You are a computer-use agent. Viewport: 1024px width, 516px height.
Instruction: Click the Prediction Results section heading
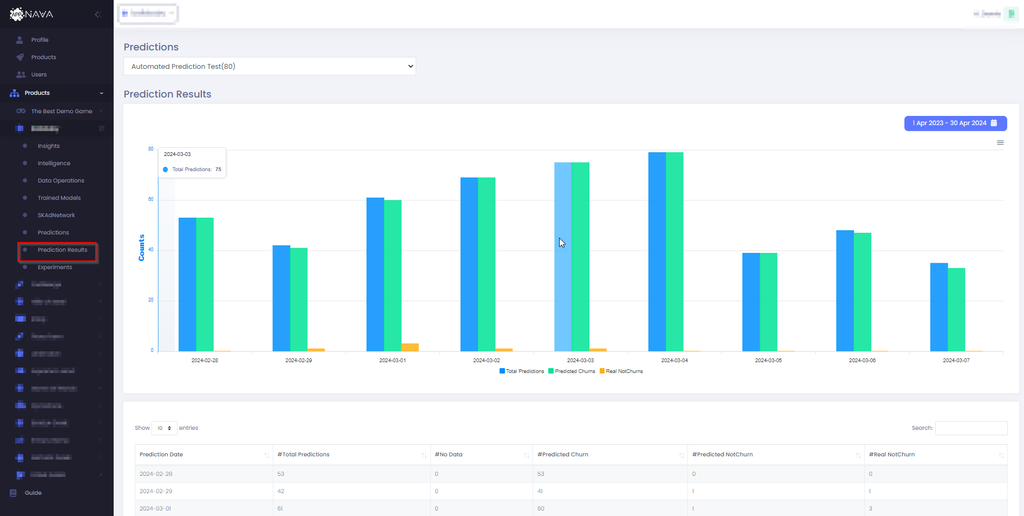point(167,94)
